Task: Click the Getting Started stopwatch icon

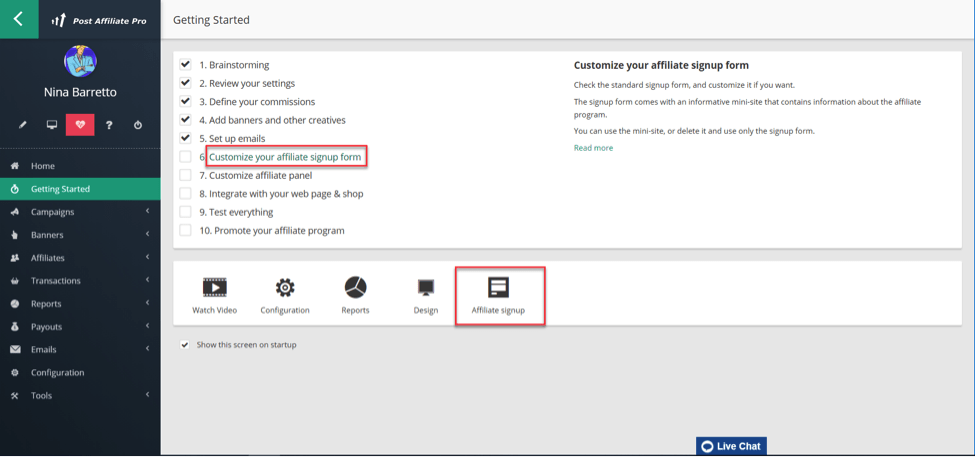Action: click(x=16, y=189)
